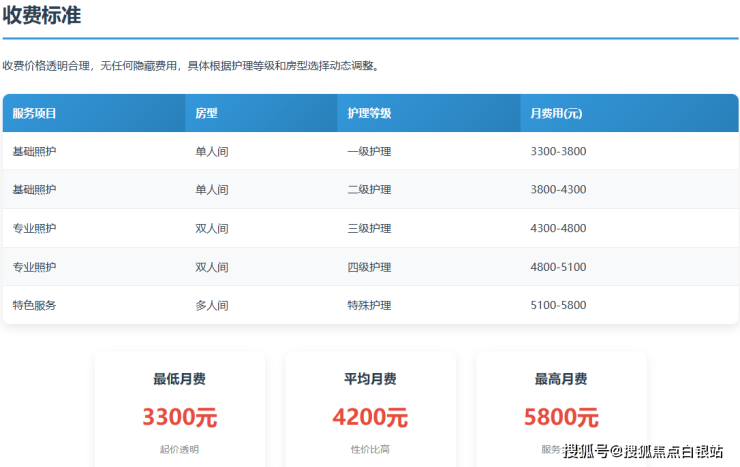Click the 收费标准 page heading
Screen dimensions: 740x467
[42, 16]
